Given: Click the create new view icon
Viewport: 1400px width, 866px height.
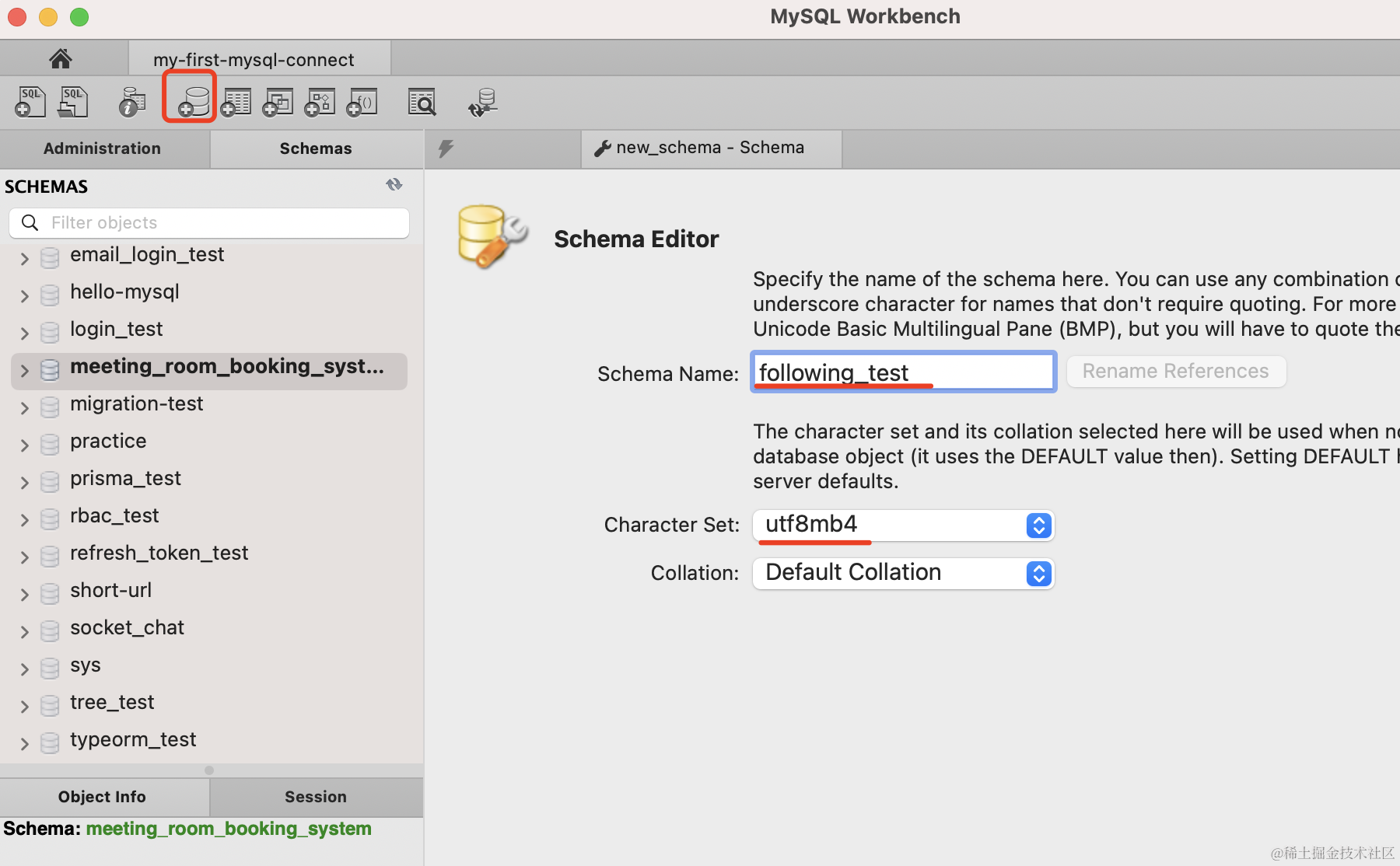Looking at the screenshot, I should (278, 102).
